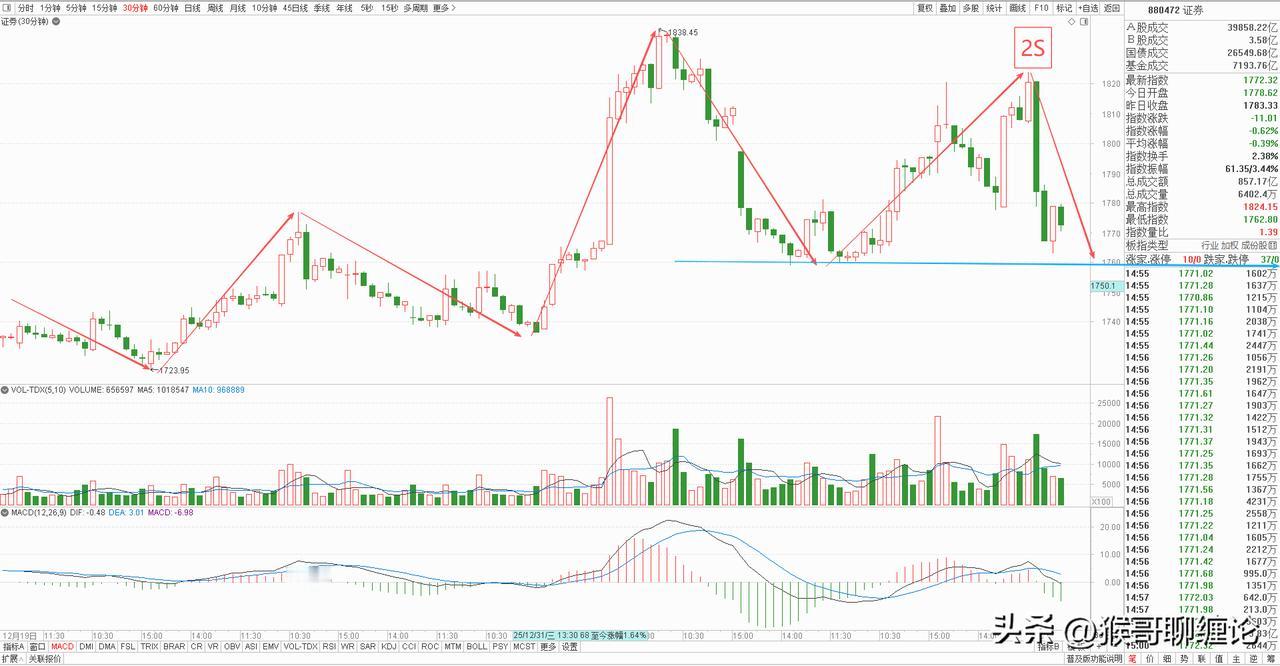Select the 1分钟 period

(50, 8)
